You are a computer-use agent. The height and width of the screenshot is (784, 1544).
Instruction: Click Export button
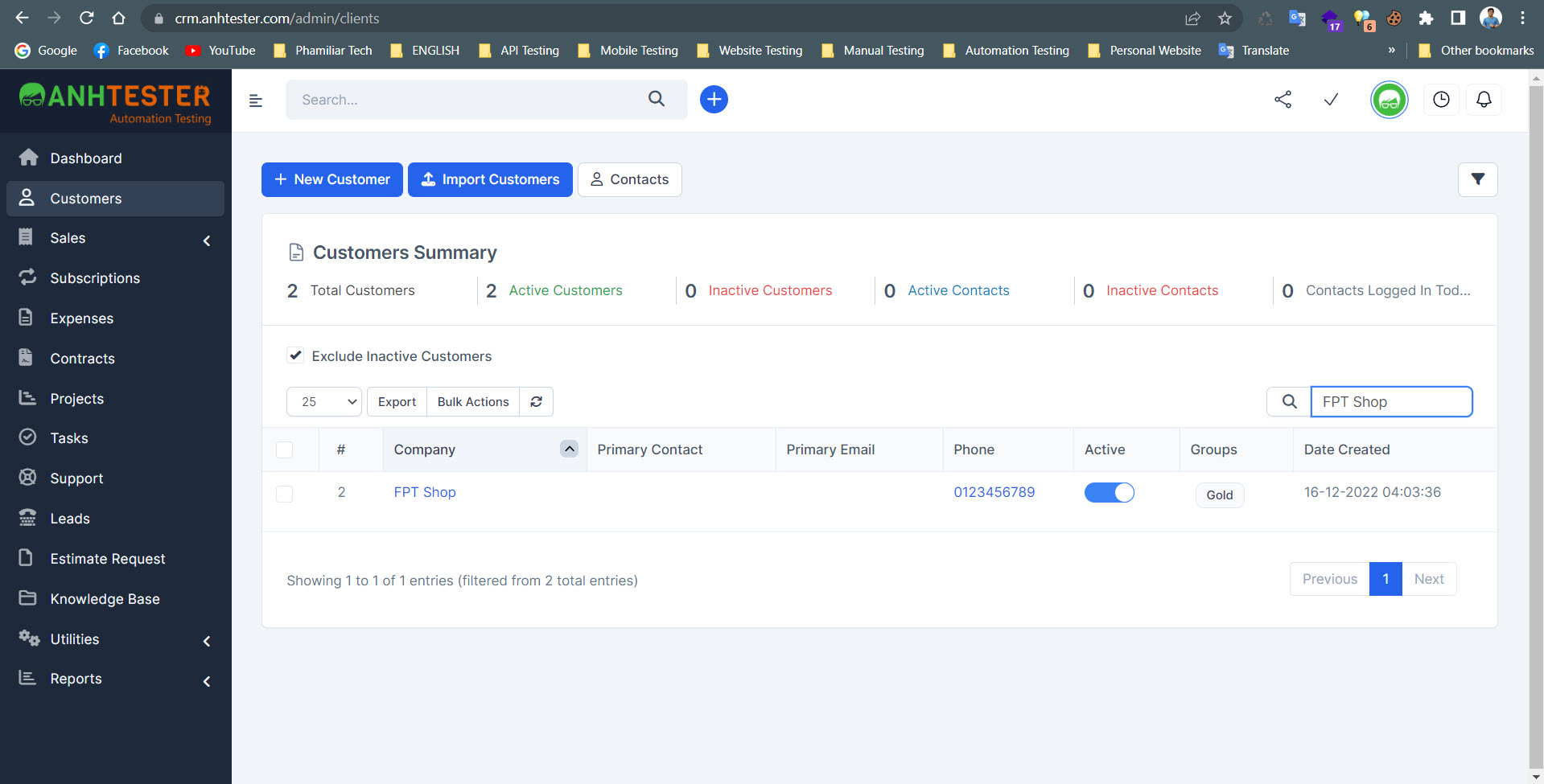[x=397, y=401]
